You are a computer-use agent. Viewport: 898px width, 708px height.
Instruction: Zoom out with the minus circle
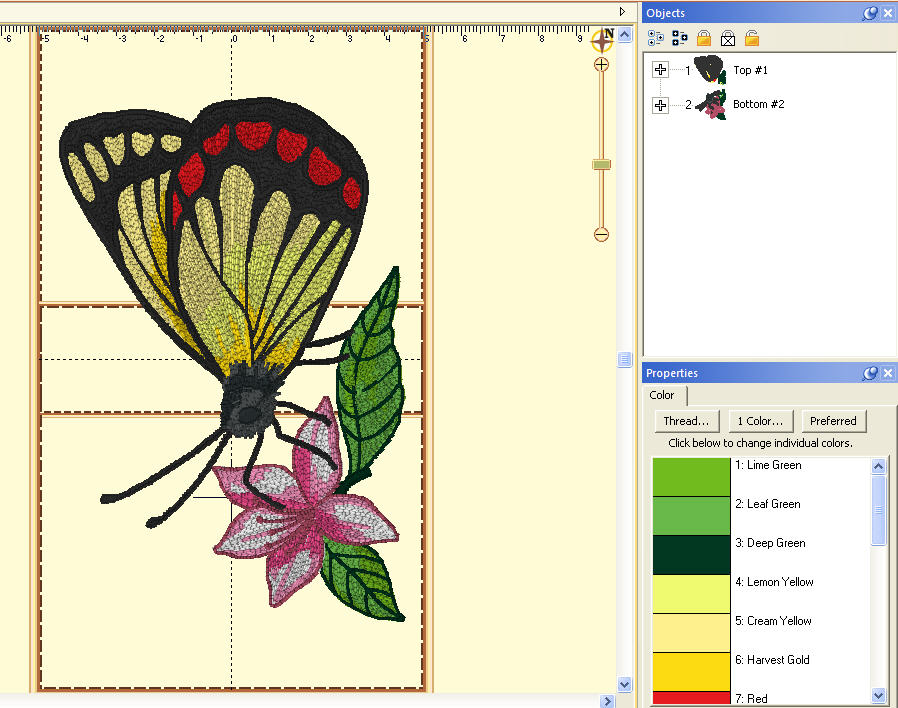(x=601, y=235)
